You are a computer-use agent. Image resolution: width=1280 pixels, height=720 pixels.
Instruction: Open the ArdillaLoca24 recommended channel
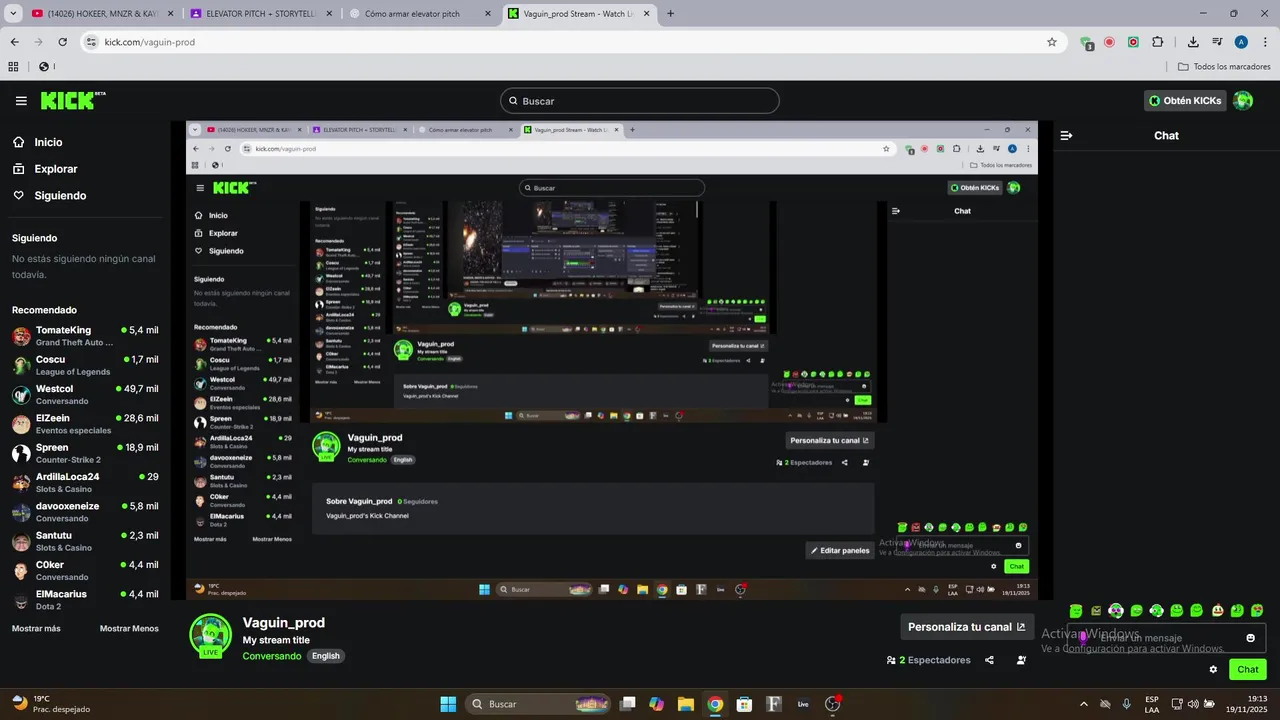[85, 482]
